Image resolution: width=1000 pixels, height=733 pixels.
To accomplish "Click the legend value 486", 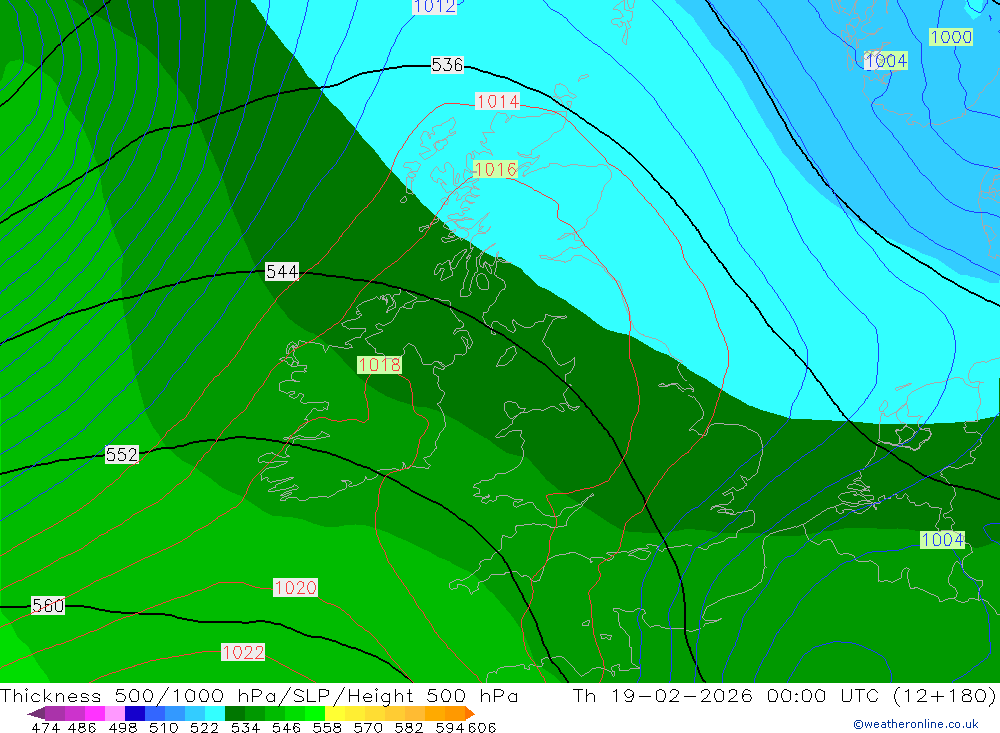I will pyautogui.click(x=82, y=727).
